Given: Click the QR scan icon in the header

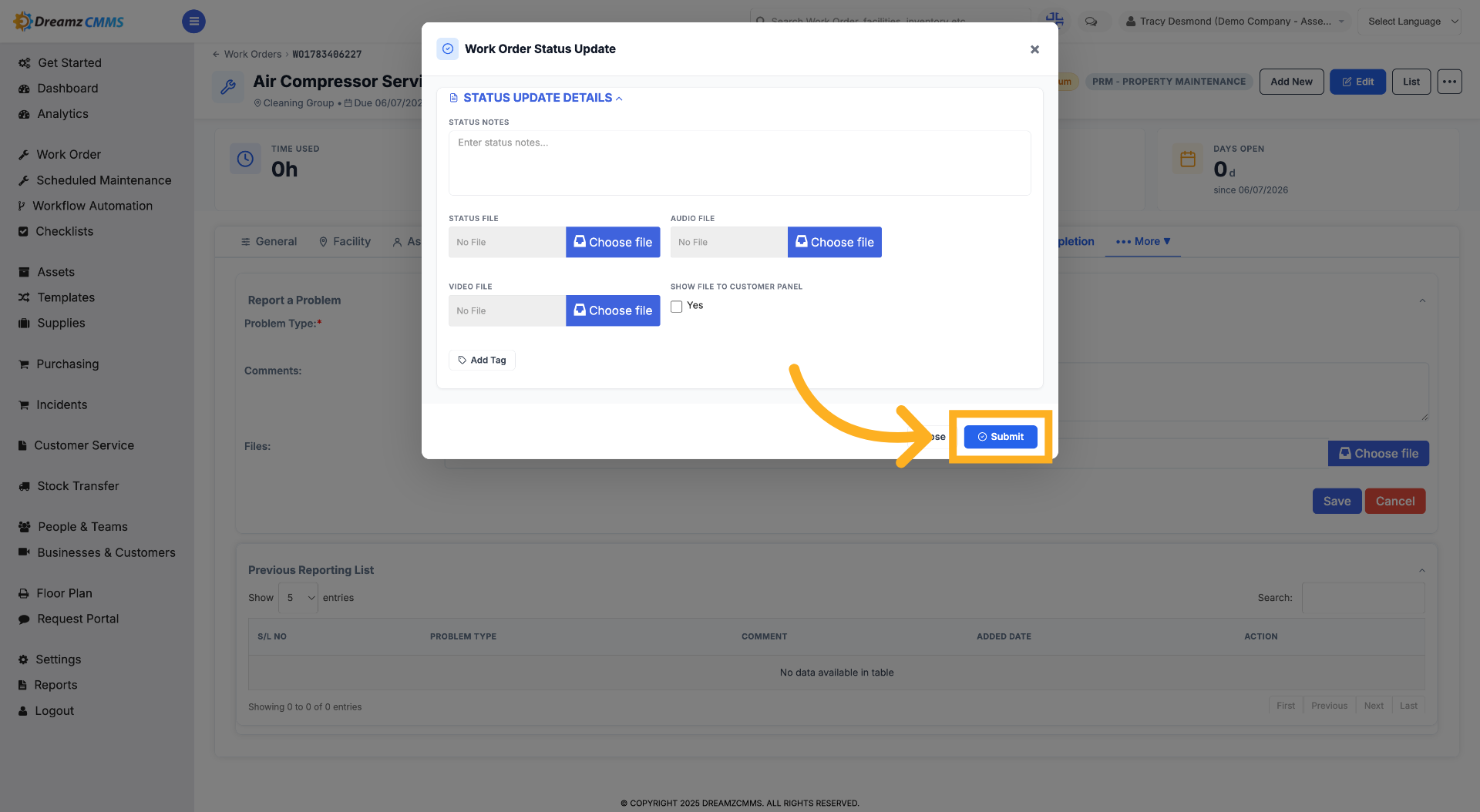Looking at the screenshot, I should [x=1054, y=19].
